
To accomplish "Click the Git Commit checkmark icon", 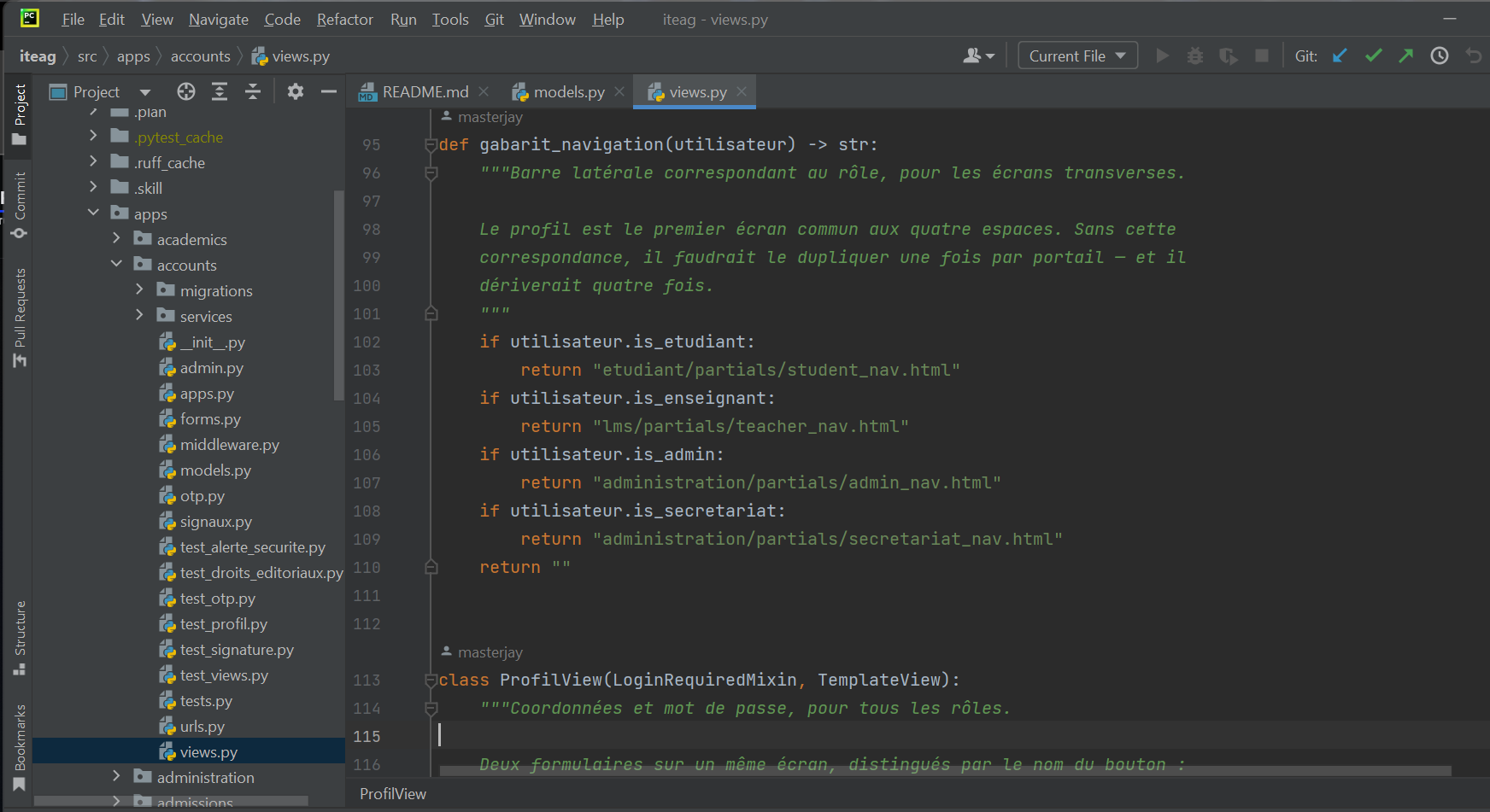I will coord(1373,55).
